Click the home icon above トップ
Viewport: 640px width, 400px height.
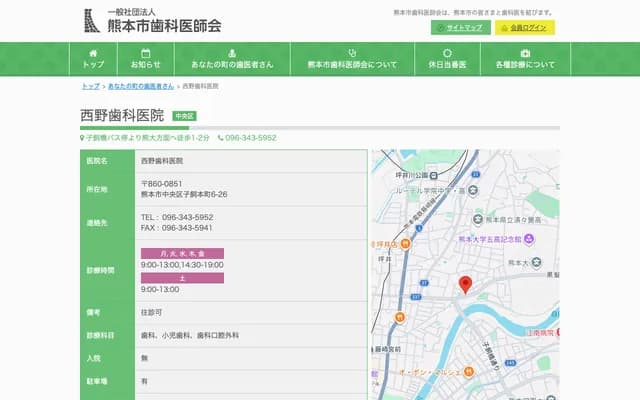(x=93, y=52)
